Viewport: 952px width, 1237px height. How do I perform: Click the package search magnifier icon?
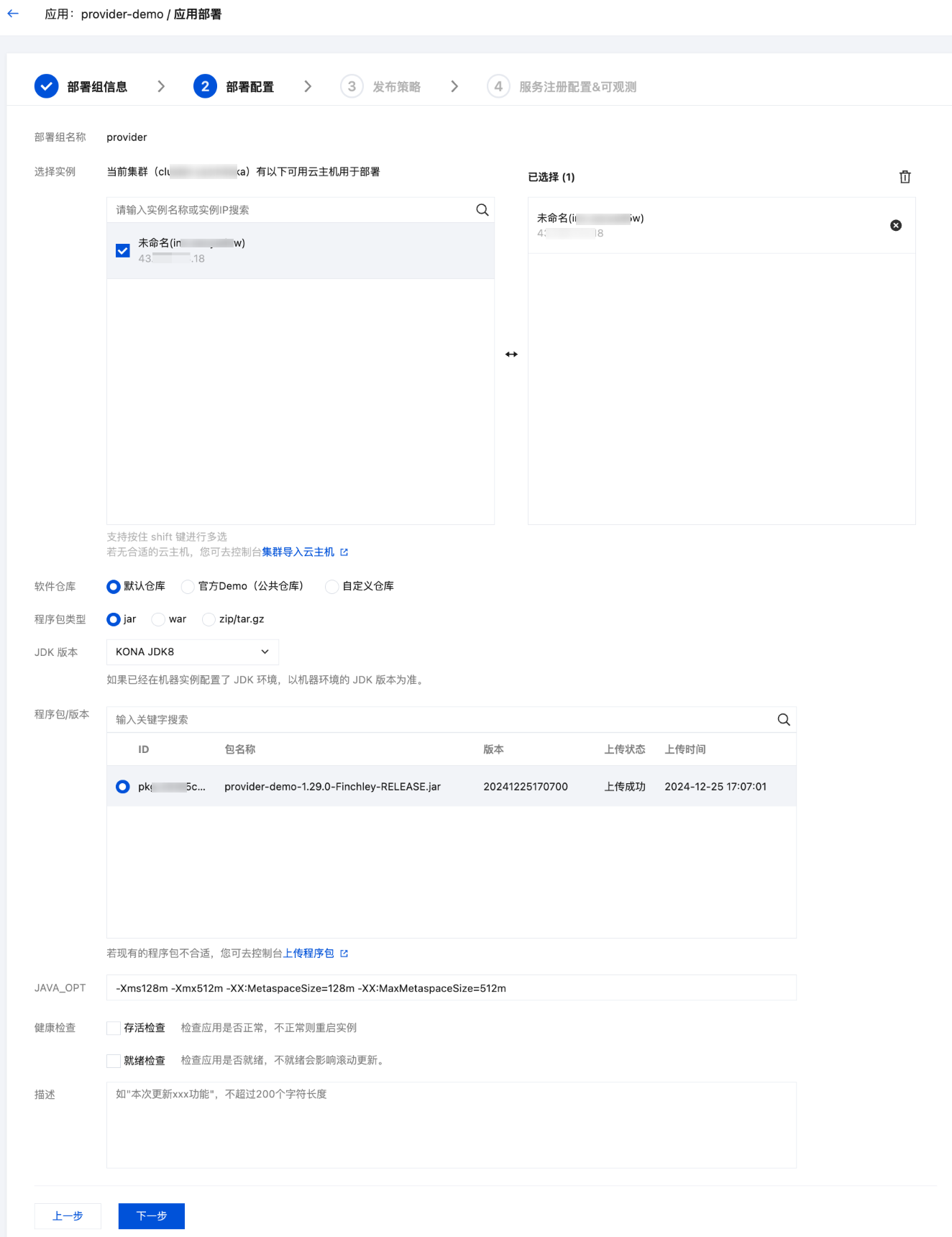[x=784, y=720]
